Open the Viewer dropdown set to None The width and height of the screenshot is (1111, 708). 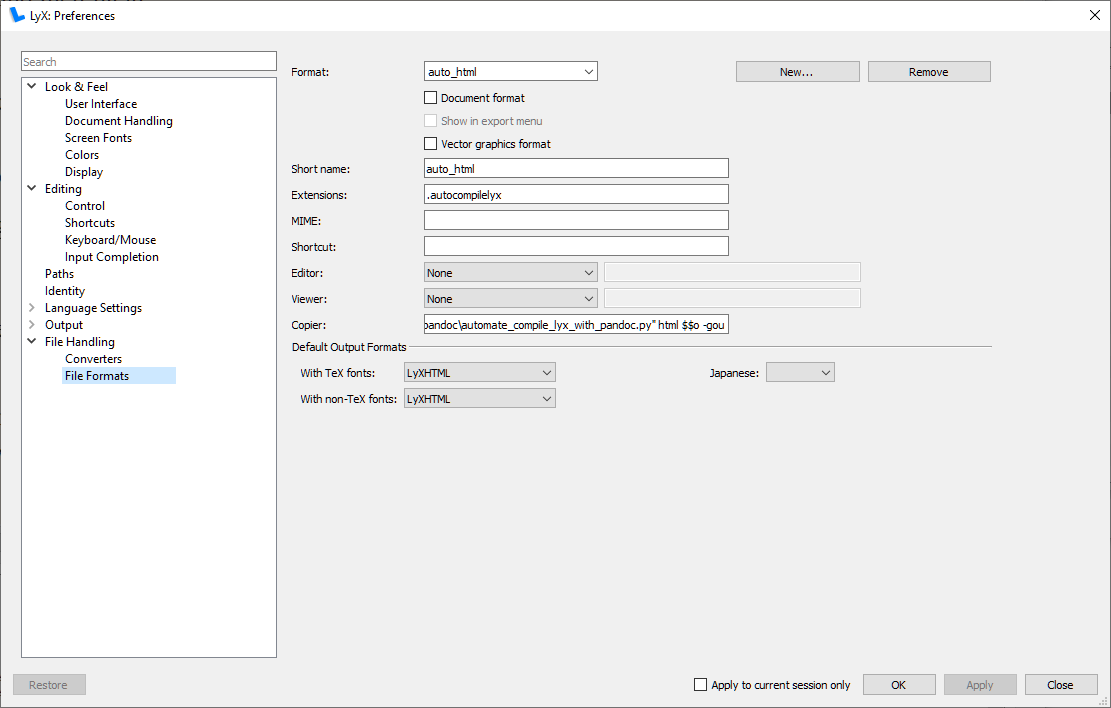(x=510, y=299)
